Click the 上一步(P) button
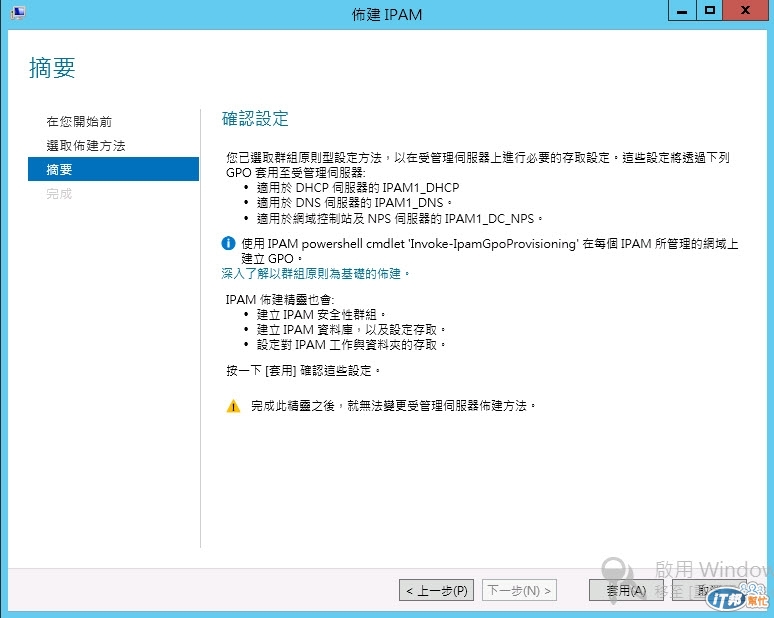This screenshot has width=774, height=618. pyautogui.click(x=436, y=590)
